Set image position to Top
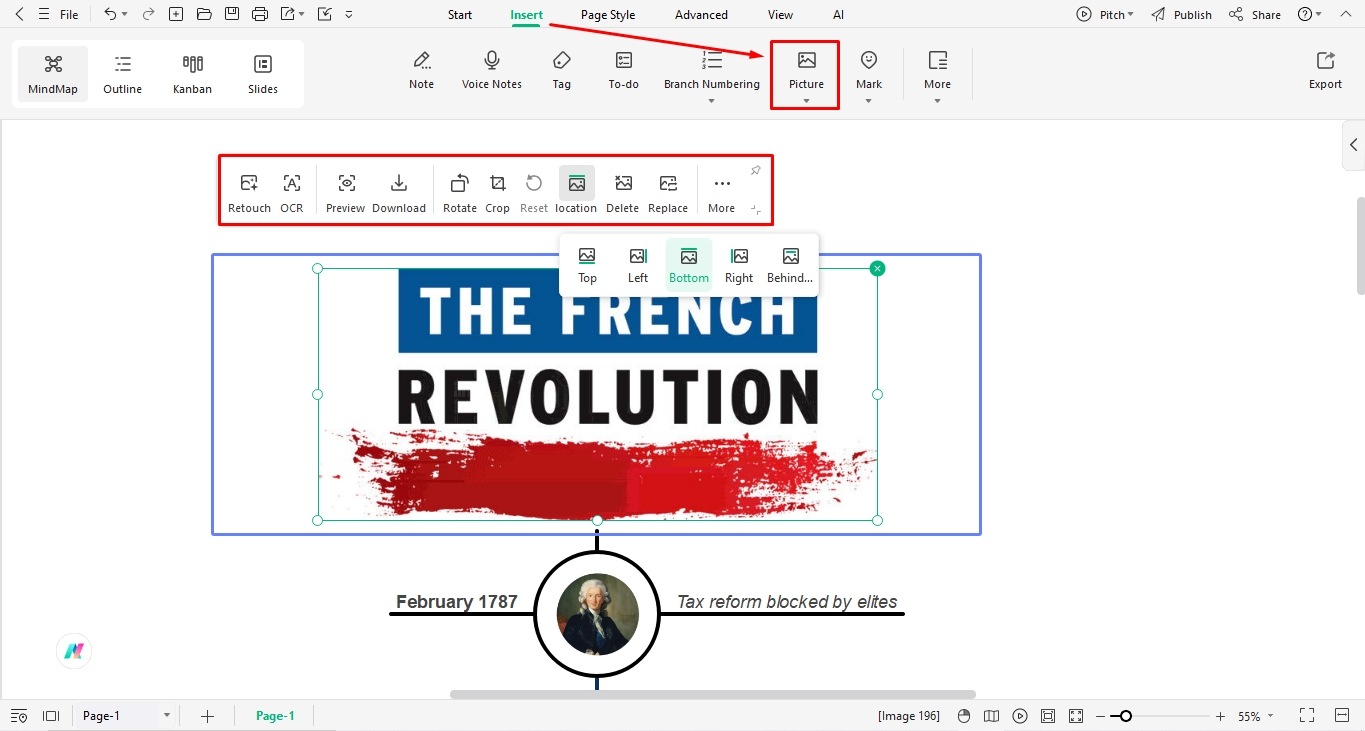 (587, 265)
